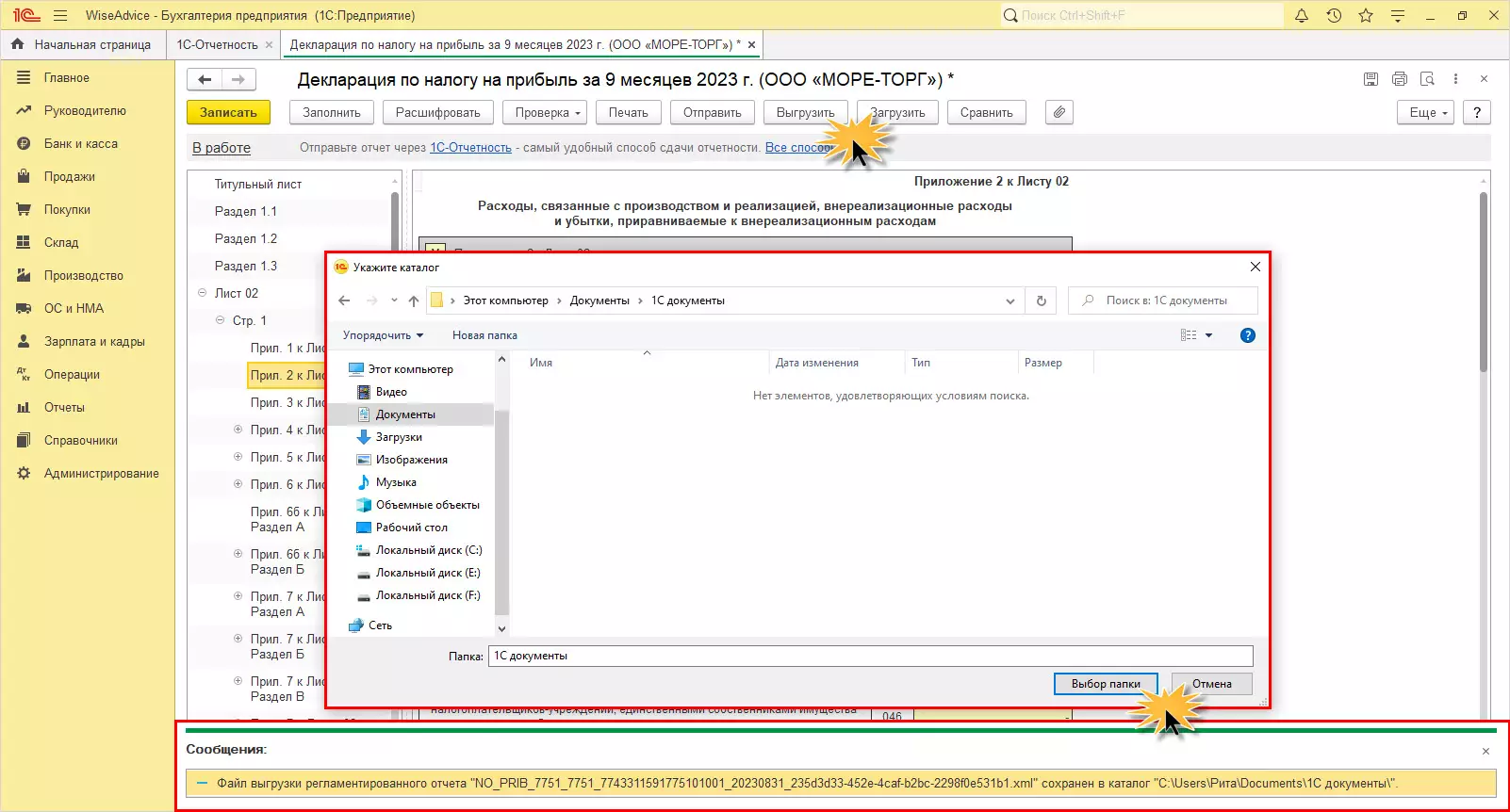
Task: Open Склад section in sidebar
Action: [x=61, y=243]
